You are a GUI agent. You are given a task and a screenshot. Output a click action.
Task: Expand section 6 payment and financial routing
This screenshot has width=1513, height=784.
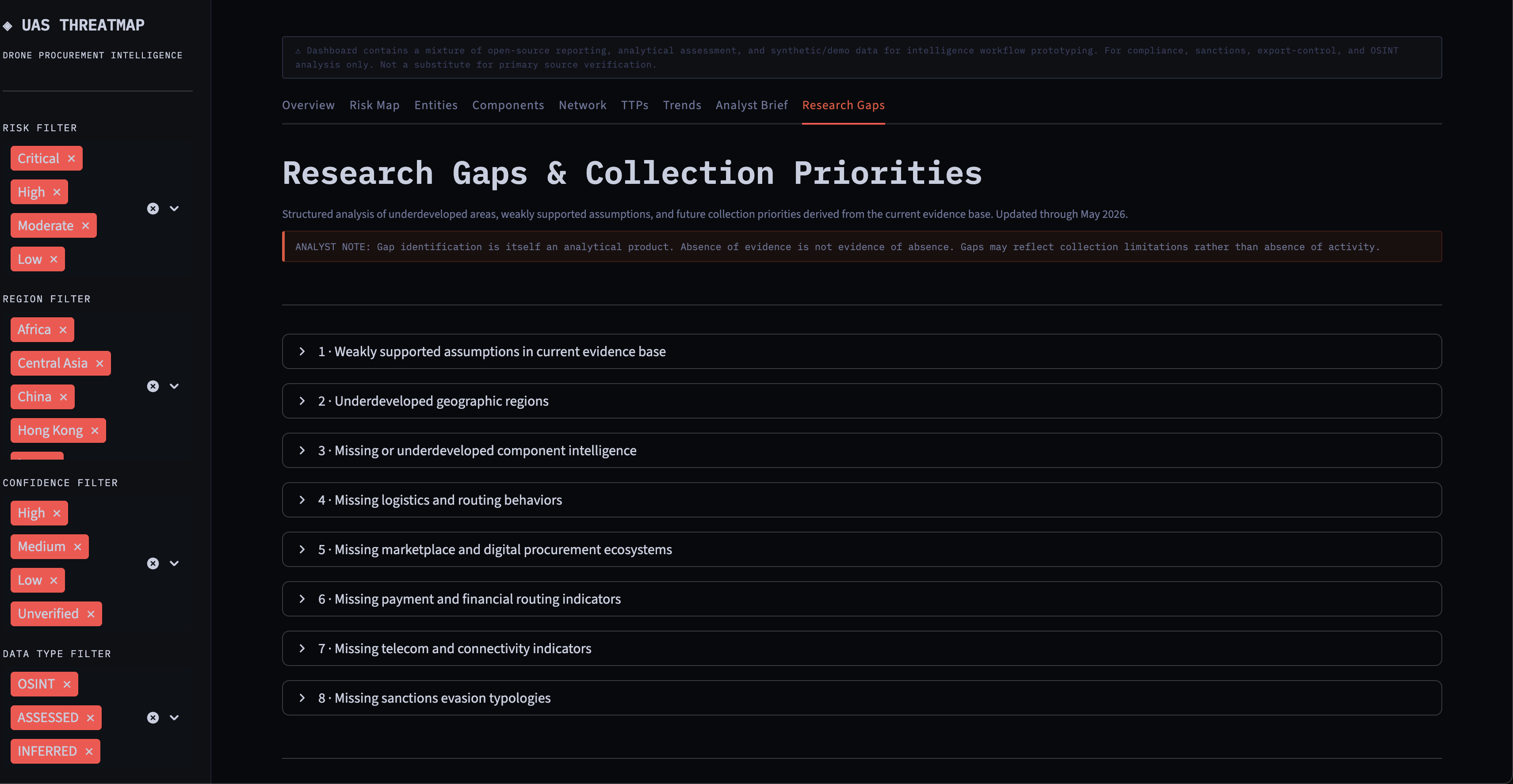pos(862,599)
